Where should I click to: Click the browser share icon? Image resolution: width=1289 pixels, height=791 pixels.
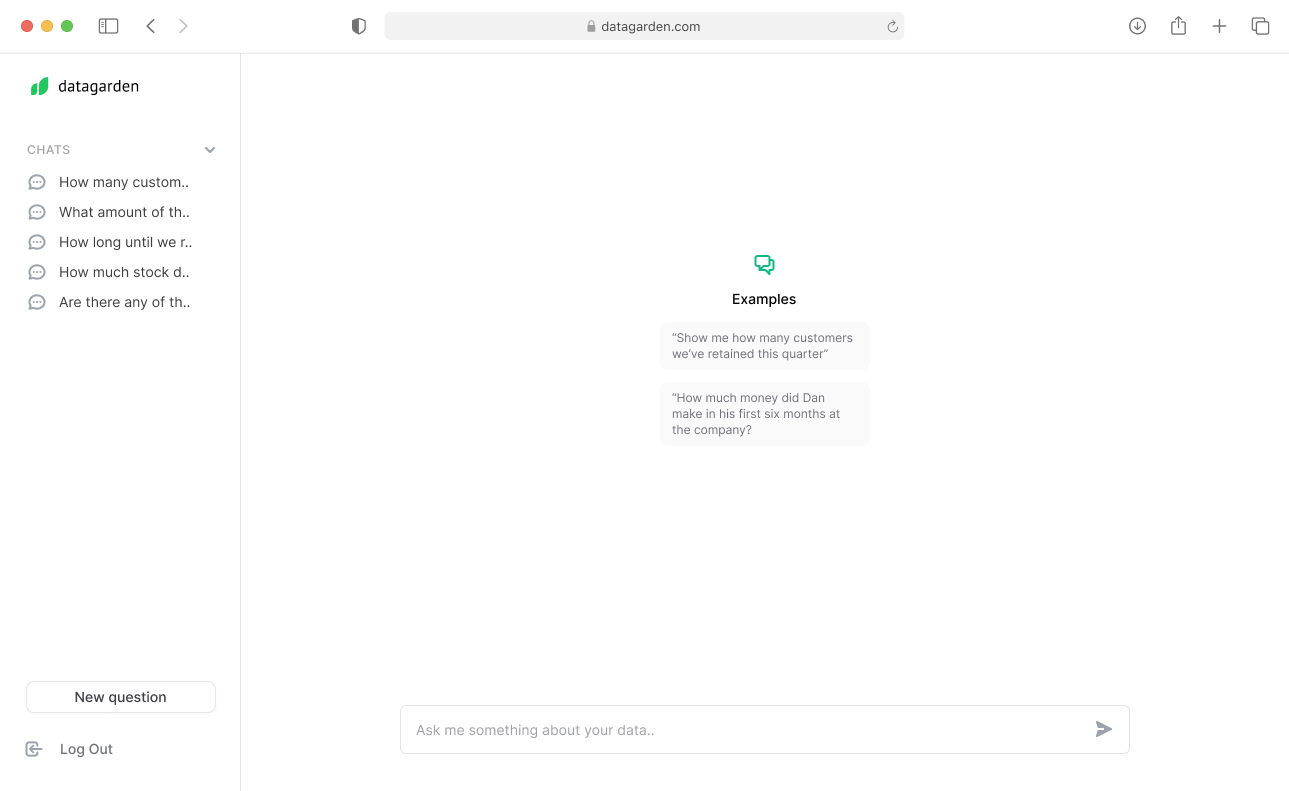click(x=1179, y=26)
